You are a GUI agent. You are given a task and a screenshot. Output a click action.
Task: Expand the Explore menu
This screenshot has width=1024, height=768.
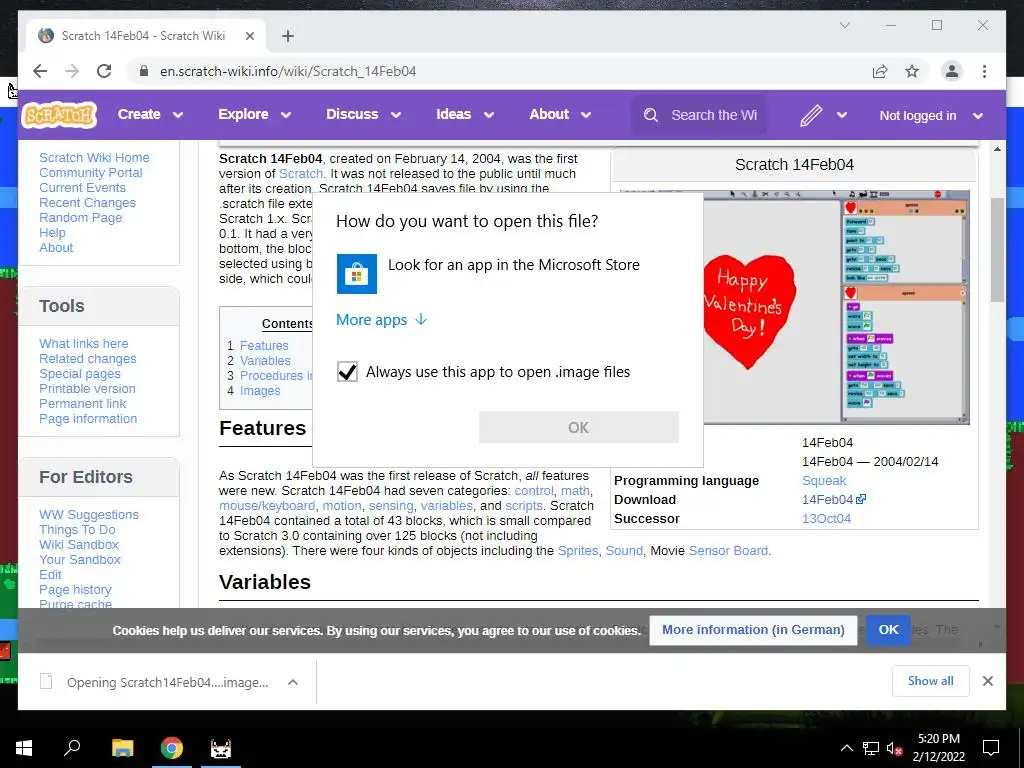coord(254,114)
